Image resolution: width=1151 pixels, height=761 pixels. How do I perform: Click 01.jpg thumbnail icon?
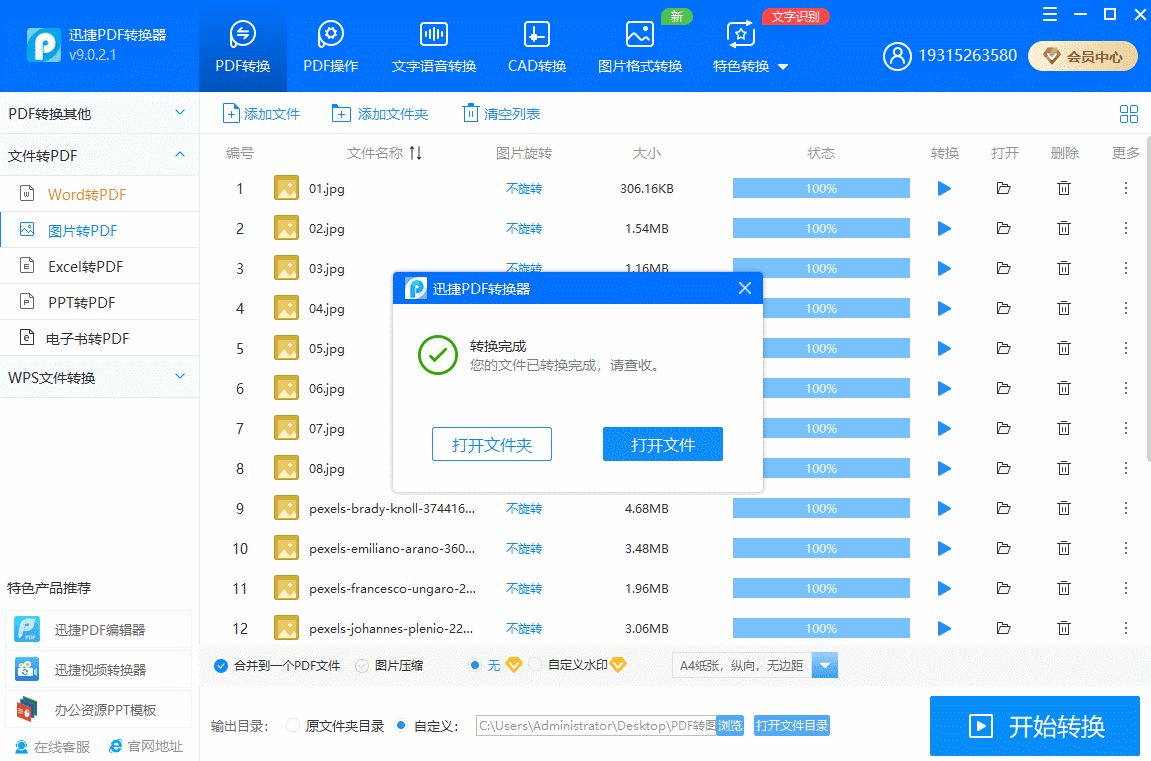(x=286, y=189)
